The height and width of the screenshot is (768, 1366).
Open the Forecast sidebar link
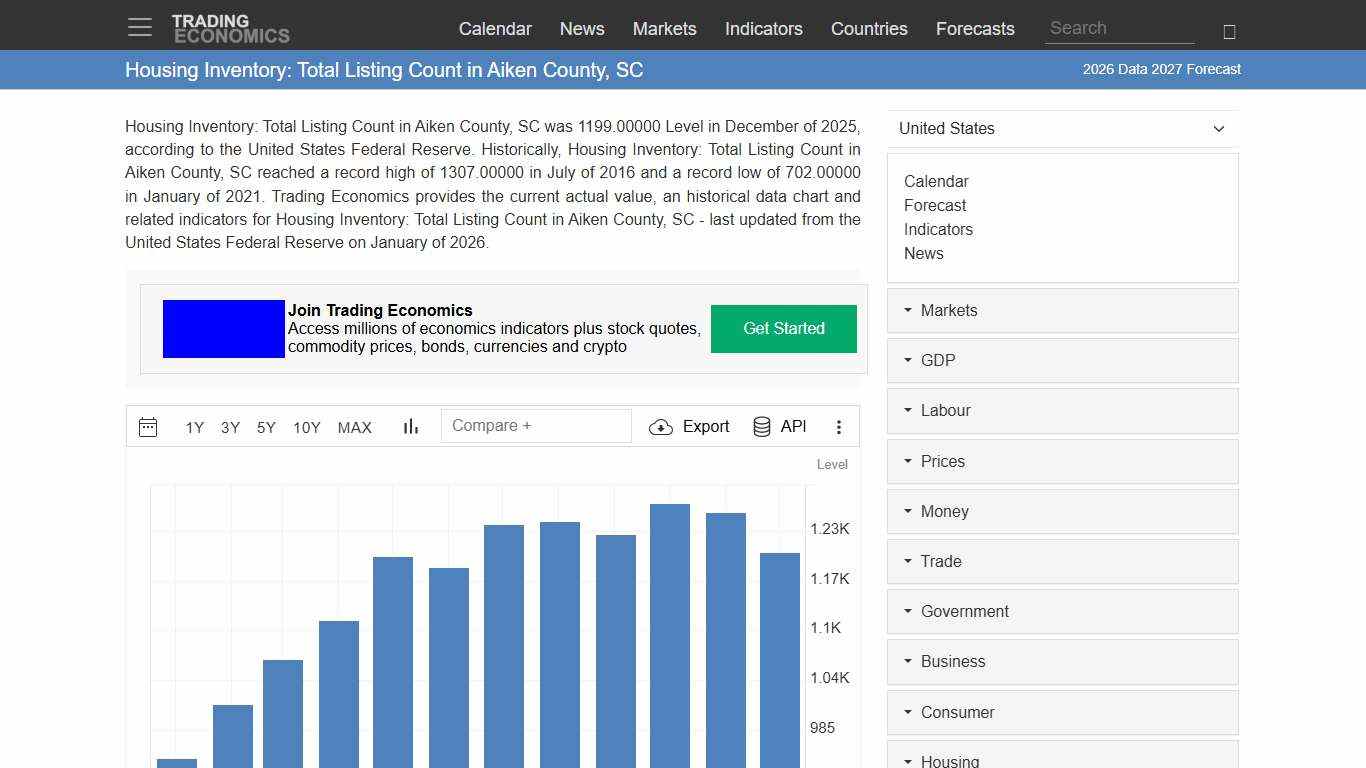pyautogui.click(x=935, y=205)
